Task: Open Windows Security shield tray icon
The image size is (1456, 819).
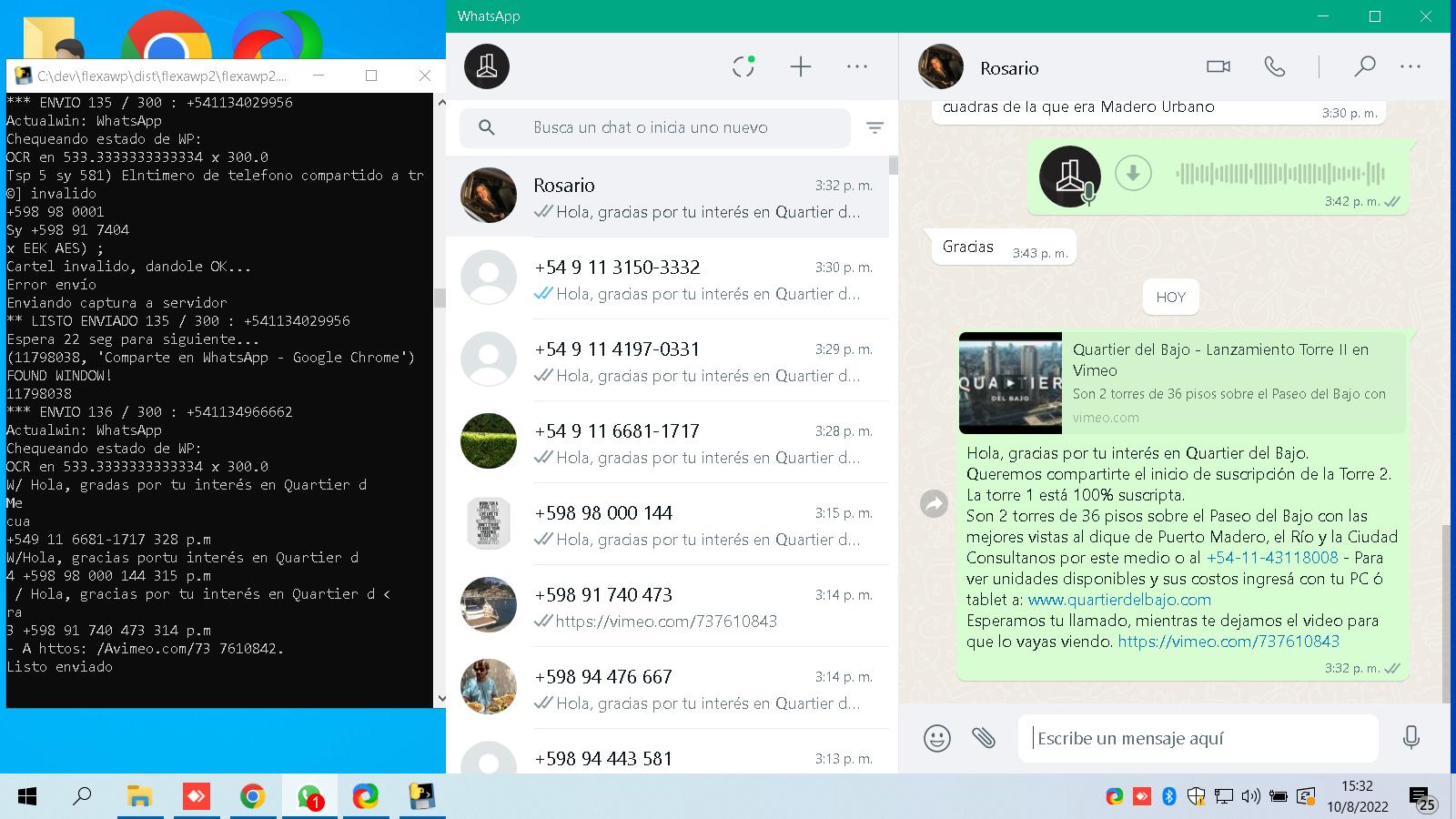Action: [1197, 797]
